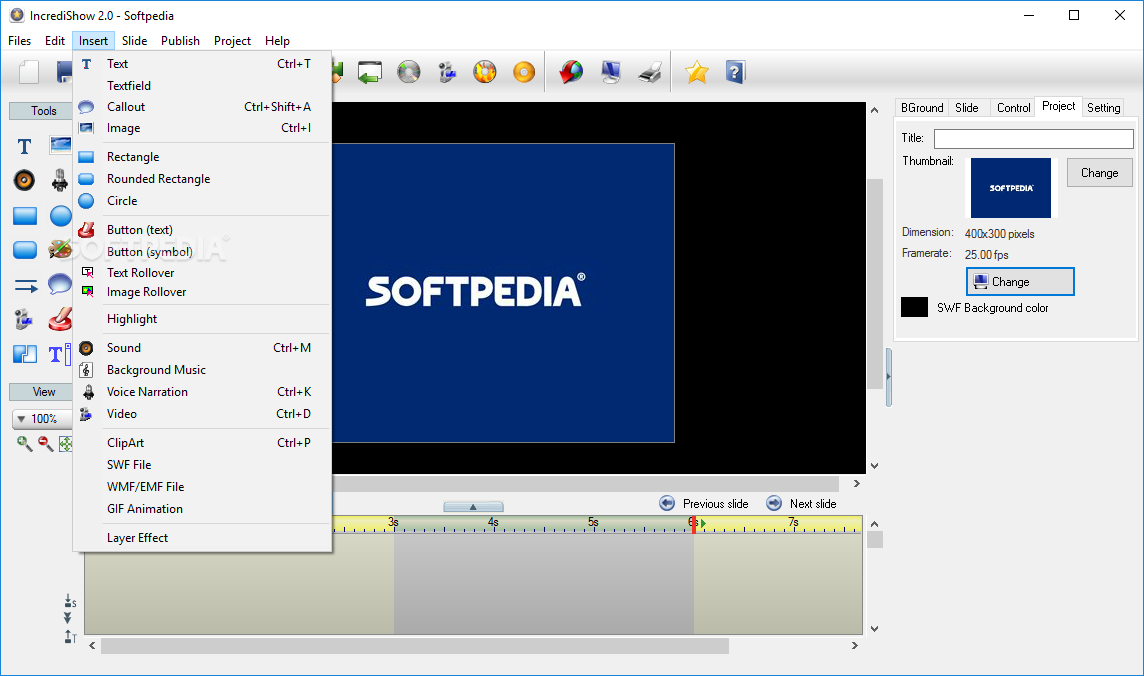Click the timeline 'T' icon with up arrow
Image resolution: width=1144 pixels, height=676 pixels.
pyautogui.click(x=70, y=637)
